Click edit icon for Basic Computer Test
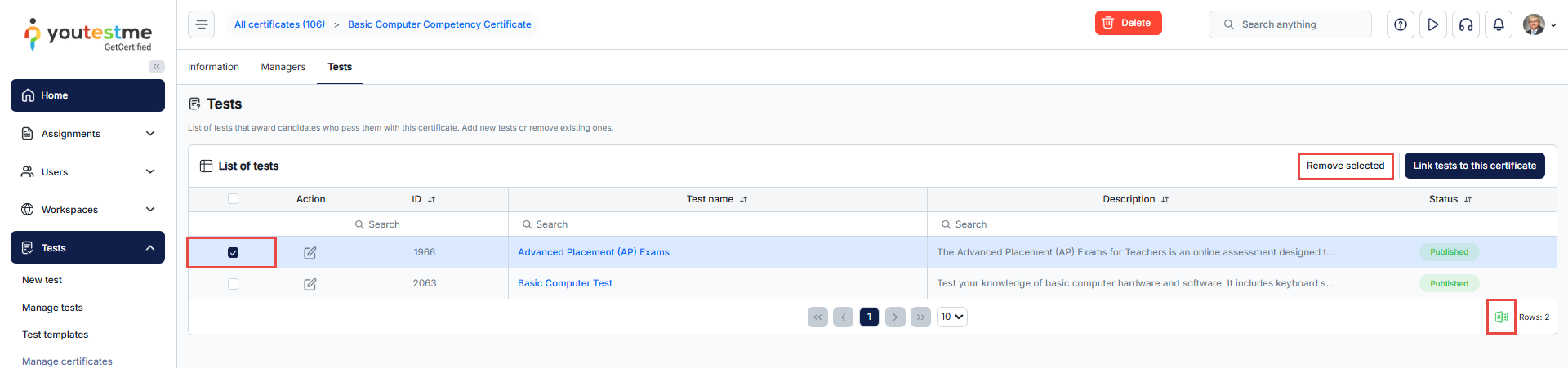1568x368 pixels. coord(310,284)
